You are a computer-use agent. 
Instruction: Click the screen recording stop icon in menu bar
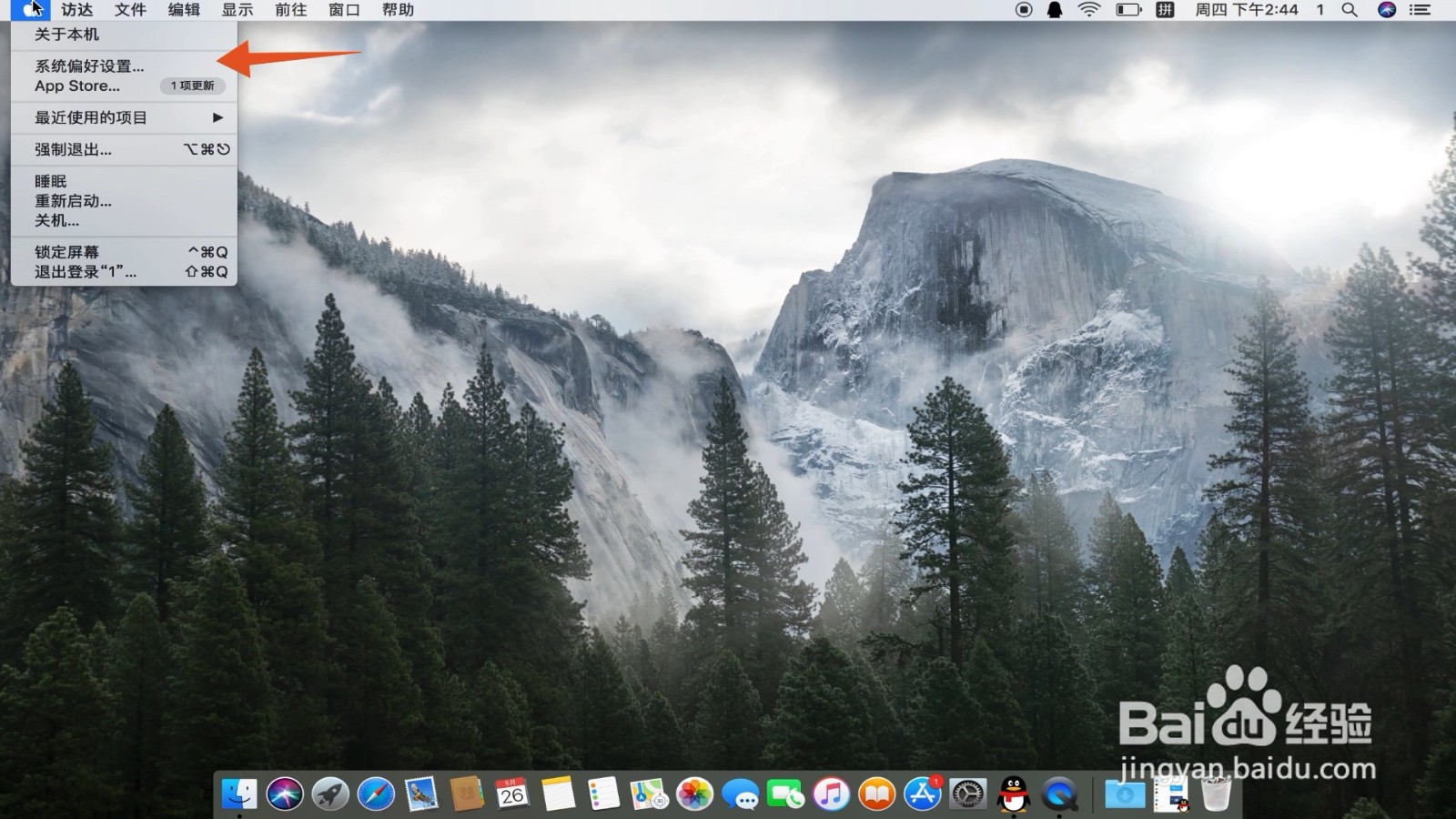tap(1024, 10)
